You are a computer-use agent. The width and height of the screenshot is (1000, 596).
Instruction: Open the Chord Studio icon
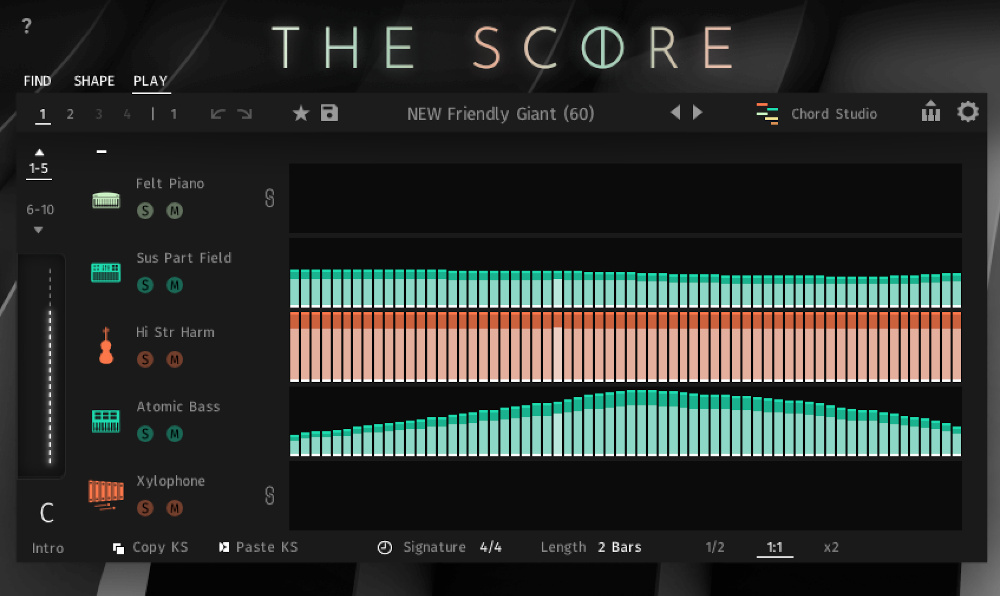coord(767,113)
